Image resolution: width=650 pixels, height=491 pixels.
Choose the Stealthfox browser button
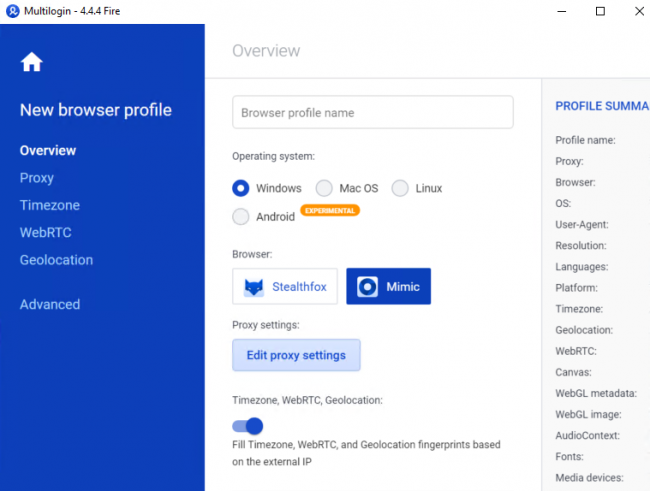click(x=285, y=287)
